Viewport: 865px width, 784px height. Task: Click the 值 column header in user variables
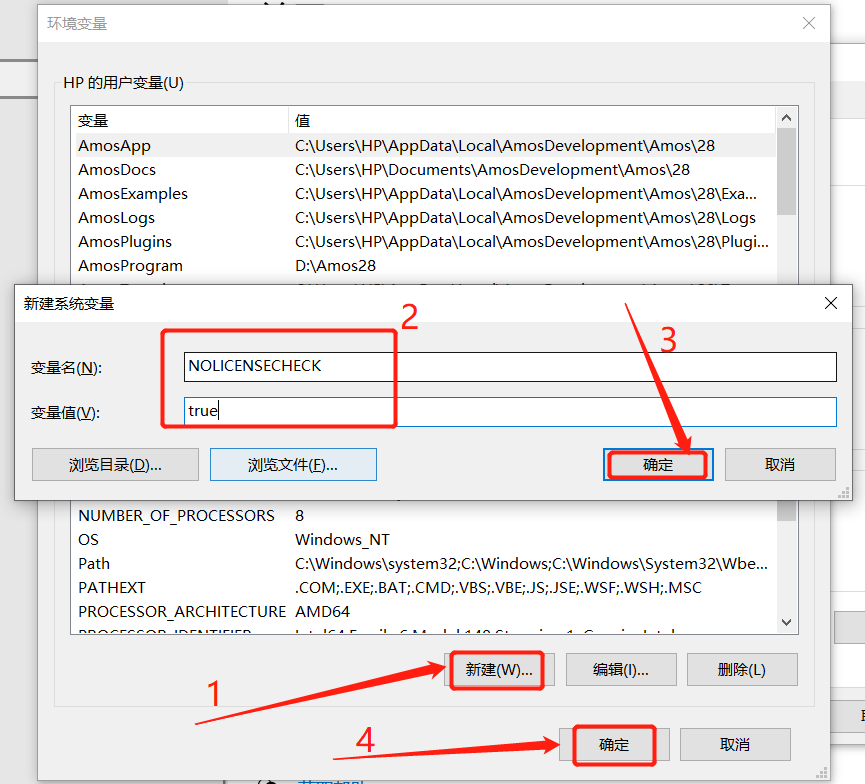point(532,120)
